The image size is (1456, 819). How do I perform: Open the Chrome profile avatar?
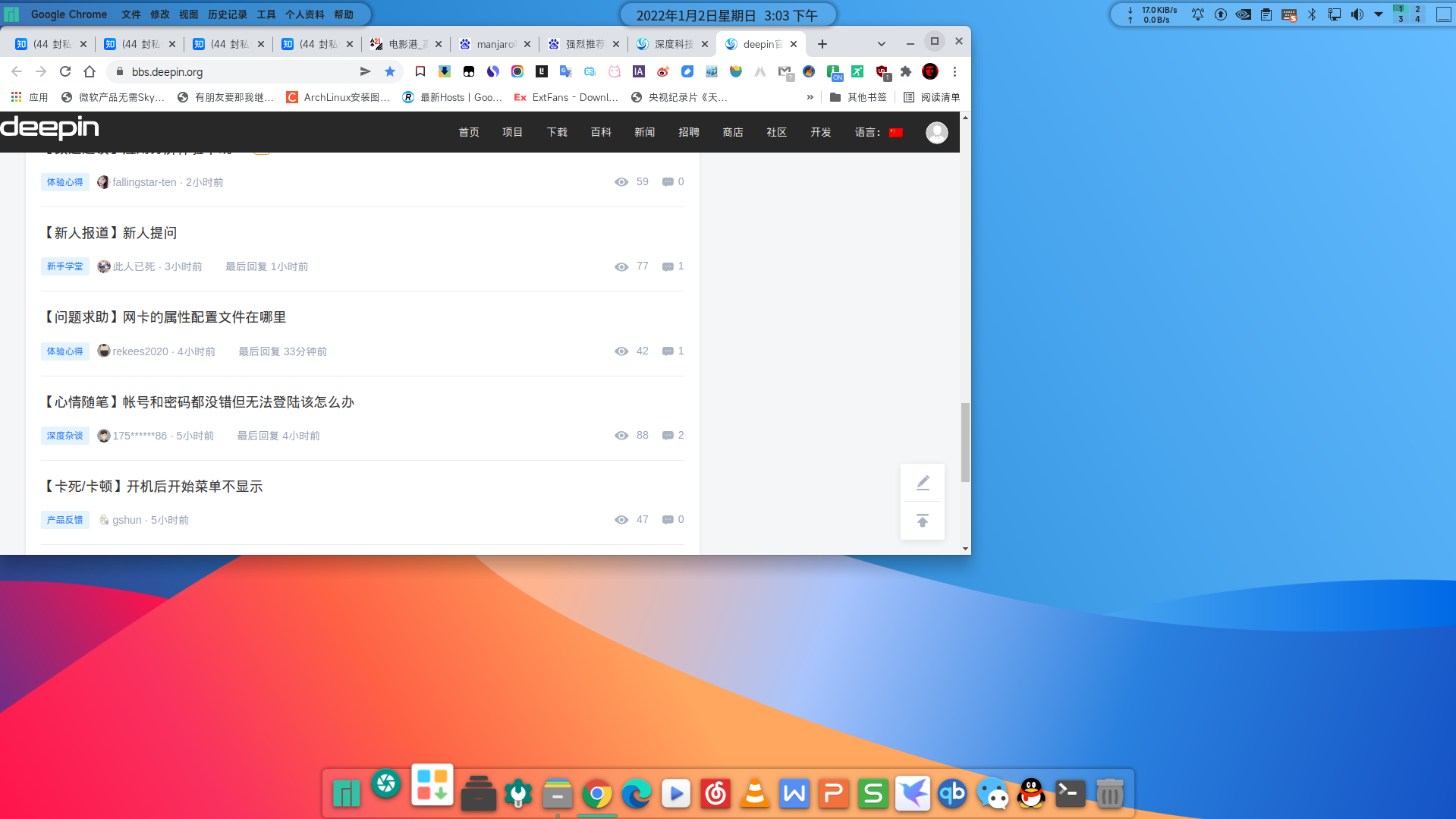click(x=930, y=71)
